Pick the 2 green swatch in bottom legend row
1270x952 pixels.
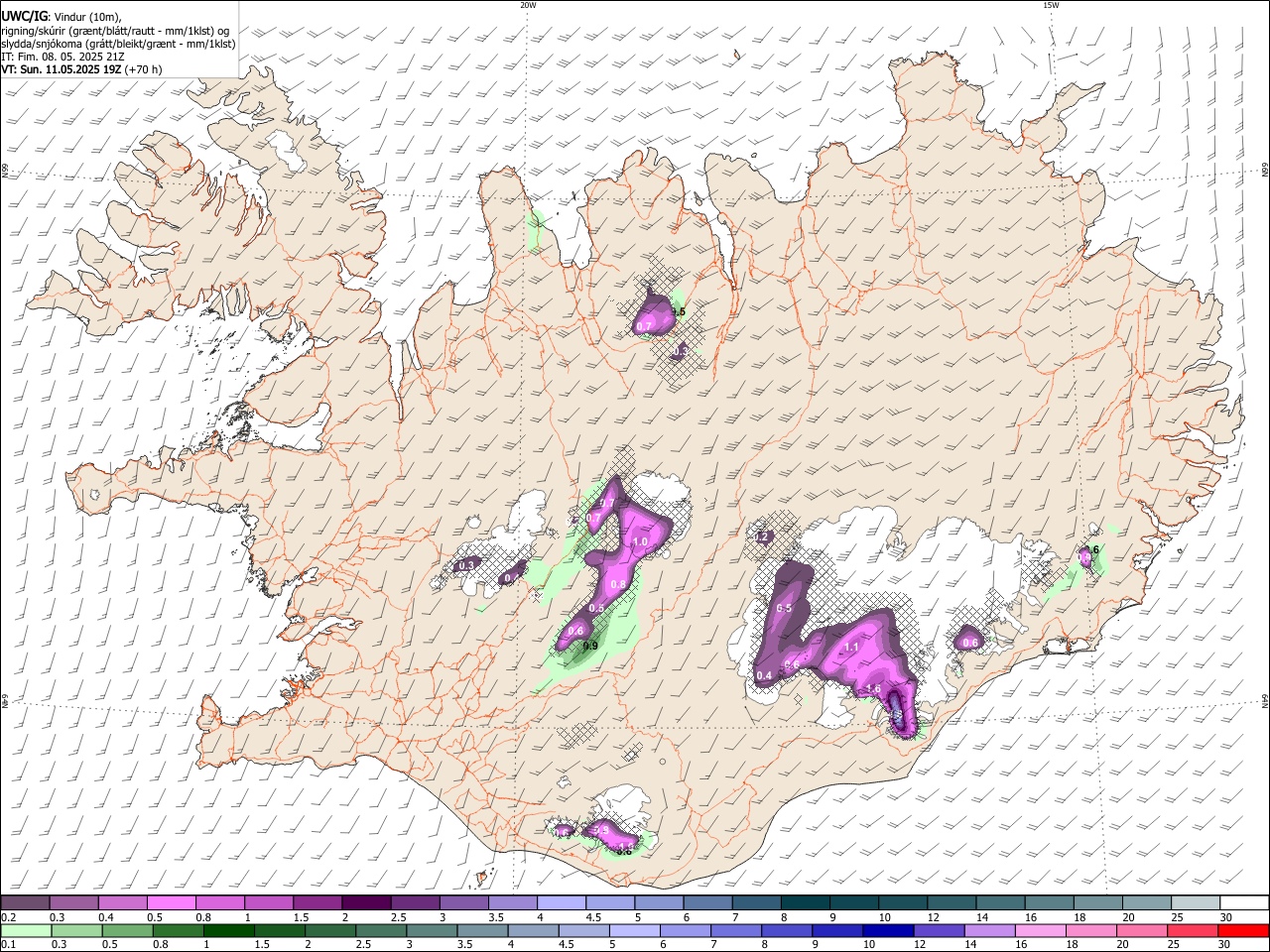(329, 930)
